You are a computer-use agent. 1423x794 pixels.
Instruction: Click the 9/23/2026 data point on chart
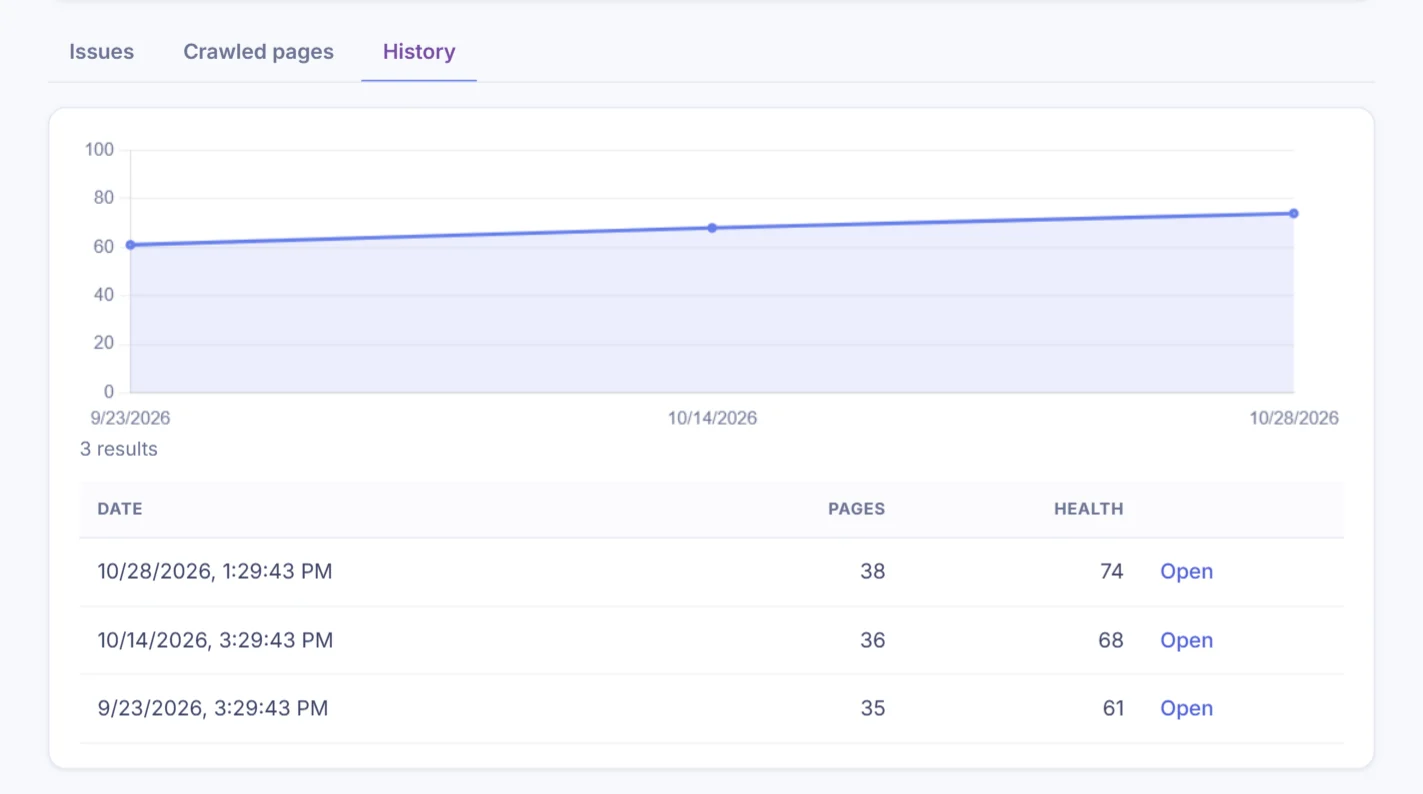point(131,245)
